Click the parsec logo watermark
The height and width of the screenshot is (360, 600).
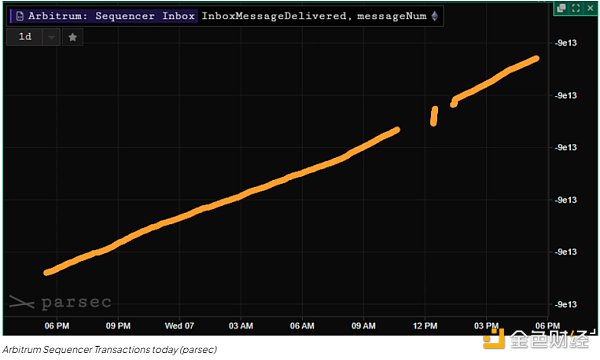pos(60,302)
